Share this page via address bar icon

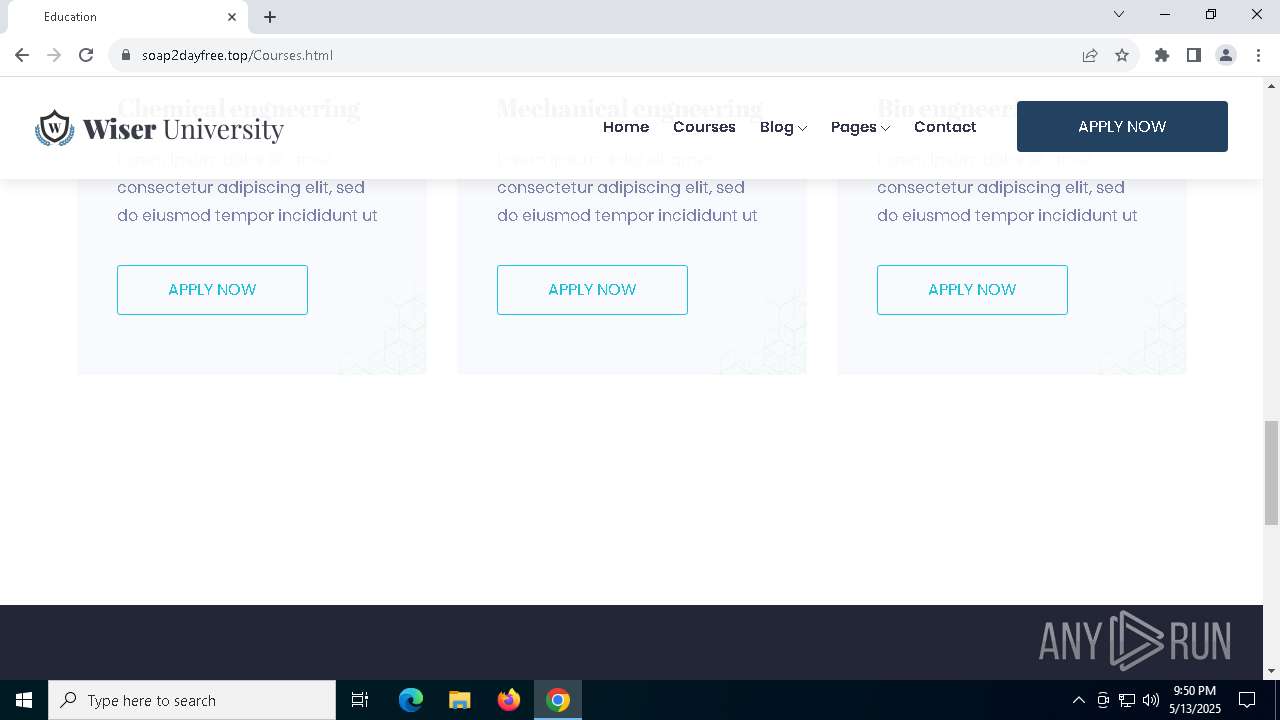tap(1090, 55)
